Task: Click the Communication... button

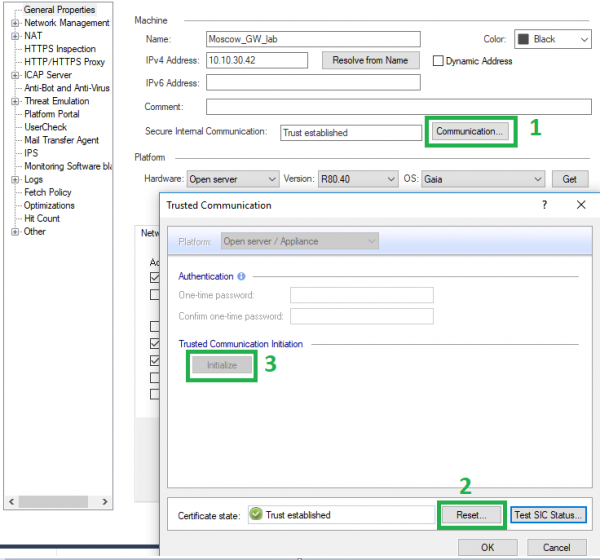Action: click(471, 131)
